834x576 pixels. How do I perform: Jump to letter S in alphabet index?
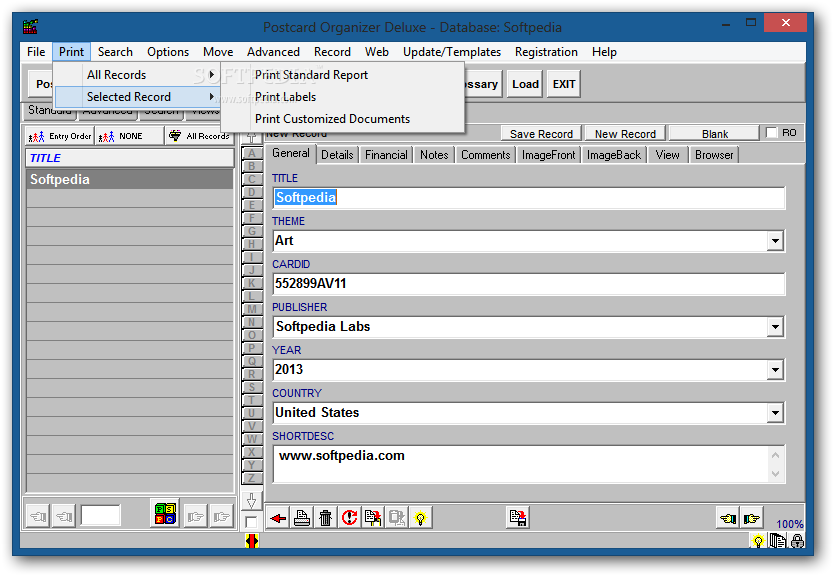coord(252,387)
